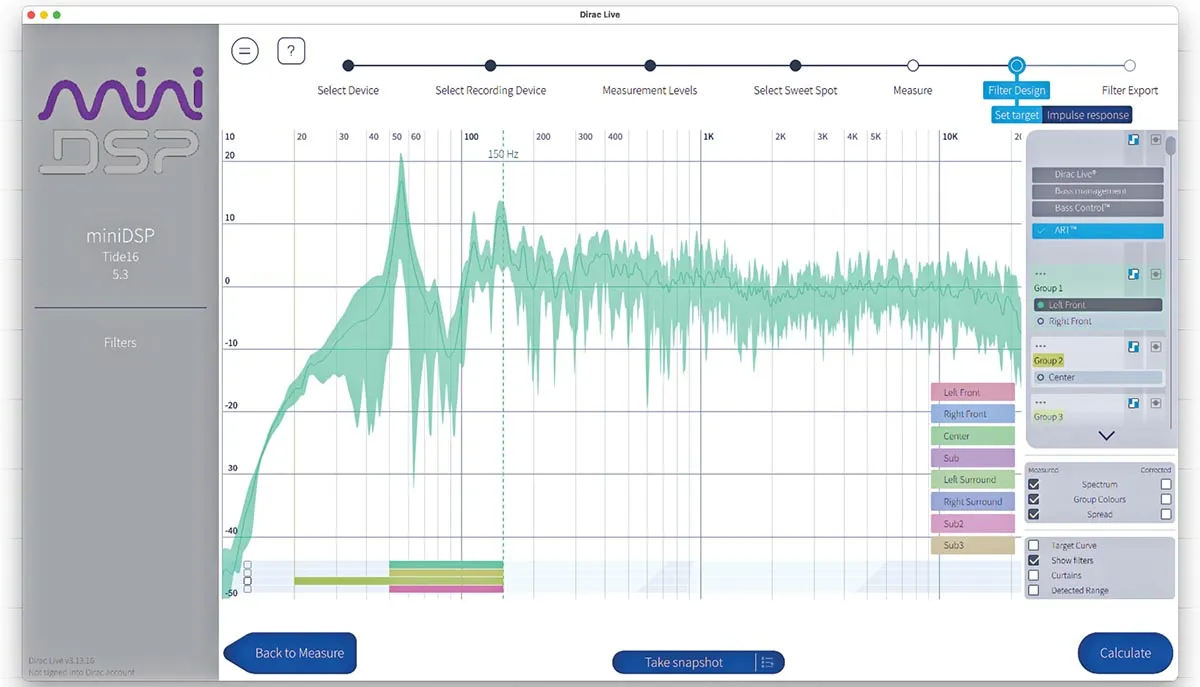Open the snapshot list icon
Image resolution: width=1200 pixels, height=687 pixels.
(768, 662)
